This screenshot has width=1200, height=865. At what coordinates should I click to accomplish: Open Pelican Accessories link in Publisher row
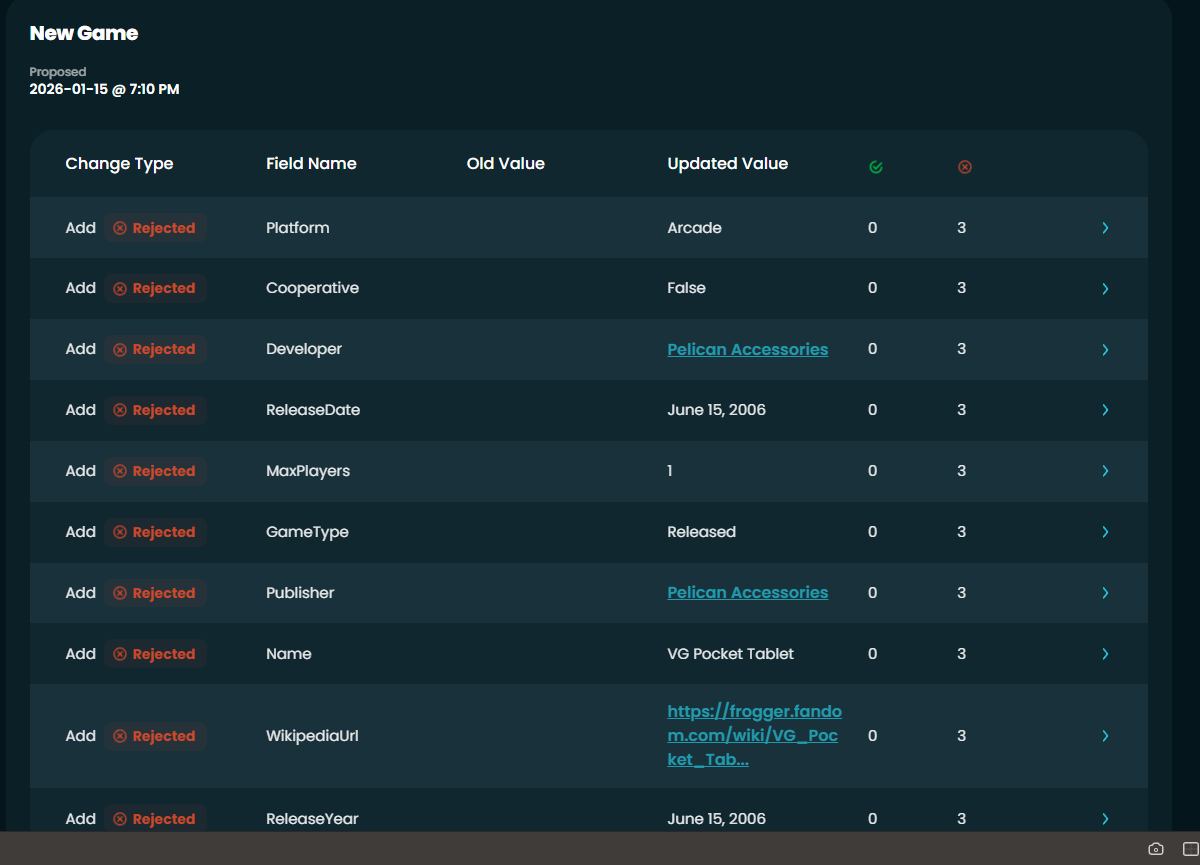747,593
